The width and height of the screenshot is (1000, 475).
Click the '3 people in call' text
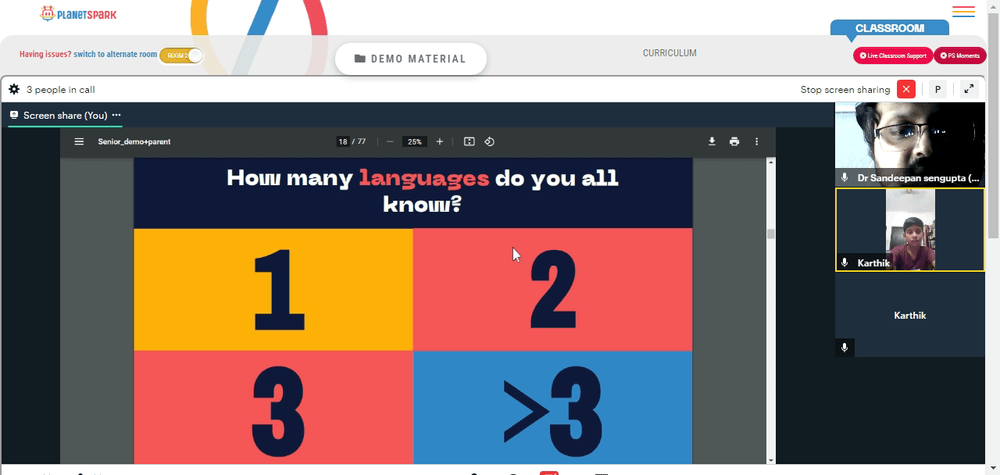click(x=61, y=90)
